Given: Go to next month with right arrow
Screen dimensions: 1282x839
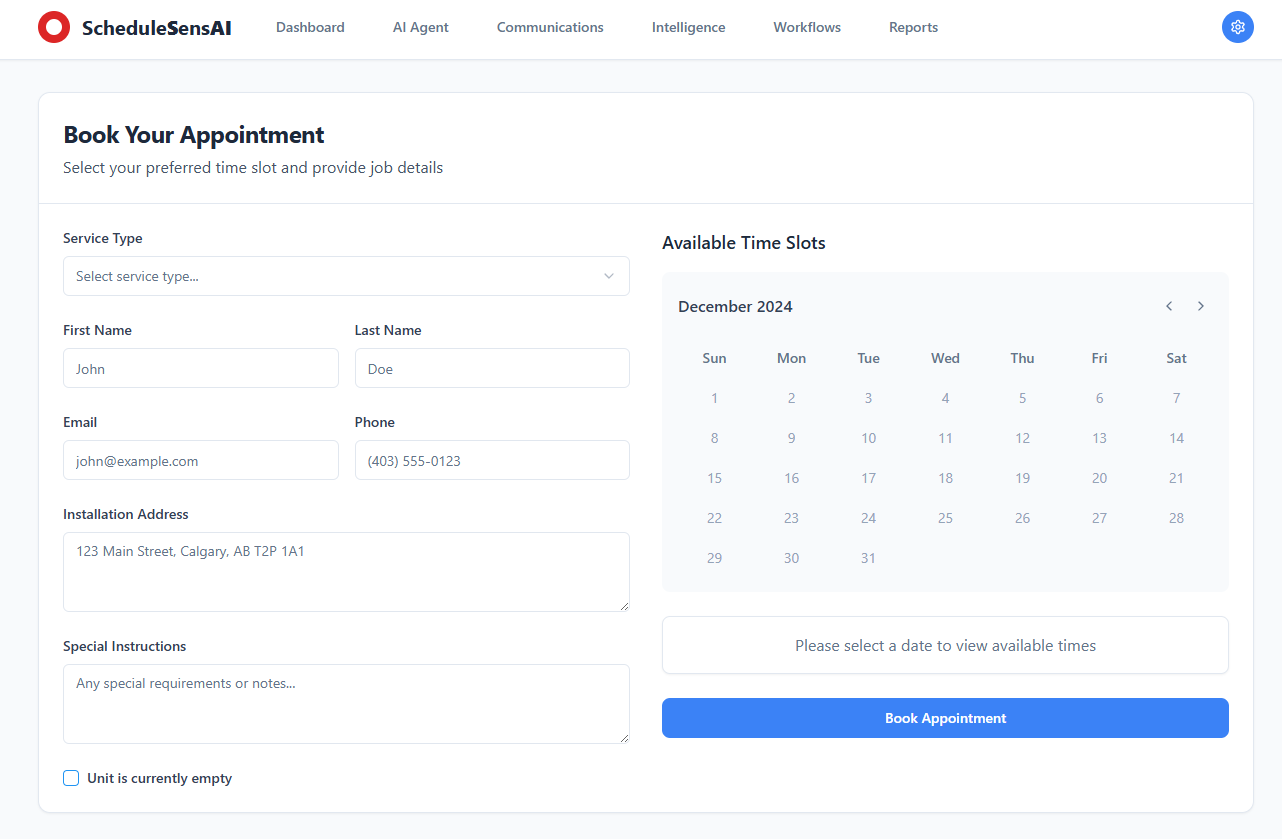Looking at the screenshot, I should pyautogui.click(x=1200, y=306).
